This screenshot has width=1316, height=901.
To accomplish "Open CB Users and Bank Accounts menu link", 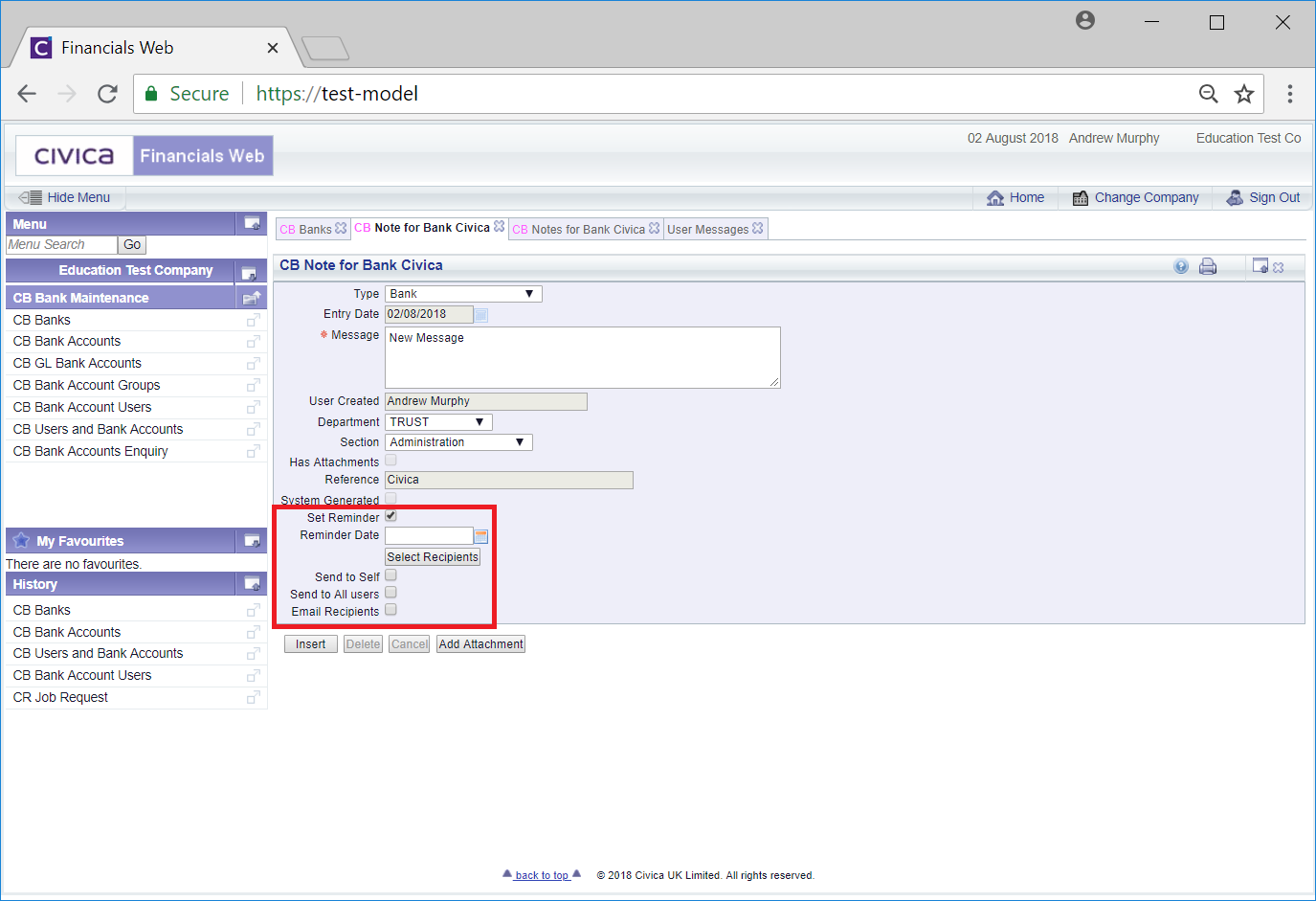I will pyautogui.click(x=98, y=430).
